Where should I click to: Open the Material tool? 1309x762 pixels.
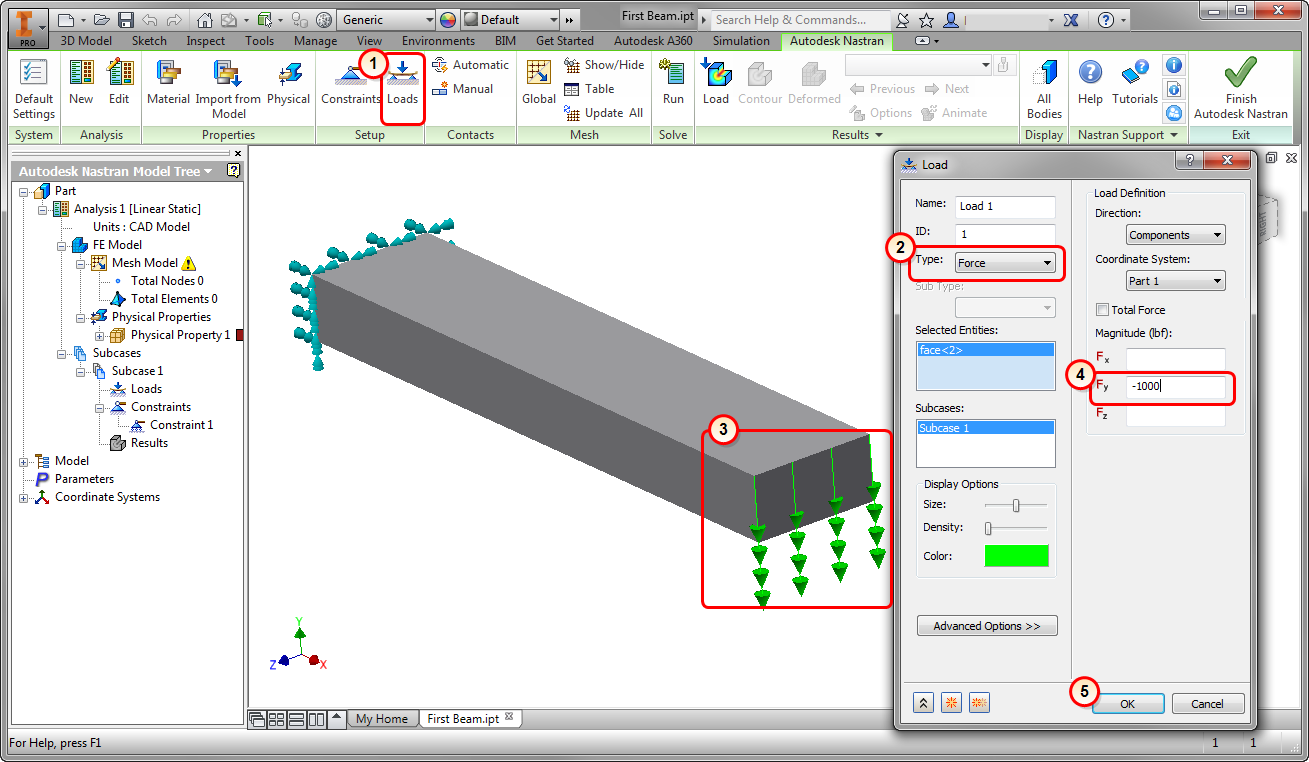(x=168, y=82)
